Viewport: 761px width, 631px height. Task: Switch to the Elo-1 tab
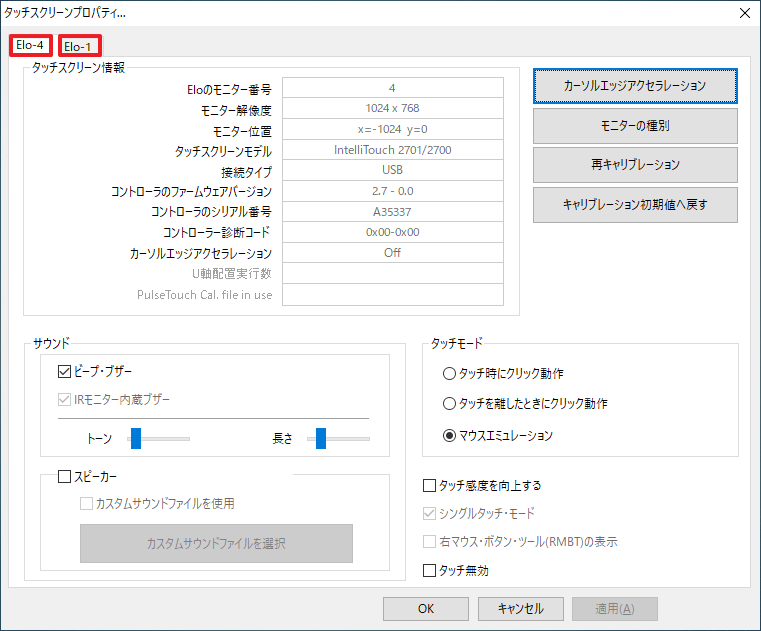pyautogui.click(x=79, y=46)
